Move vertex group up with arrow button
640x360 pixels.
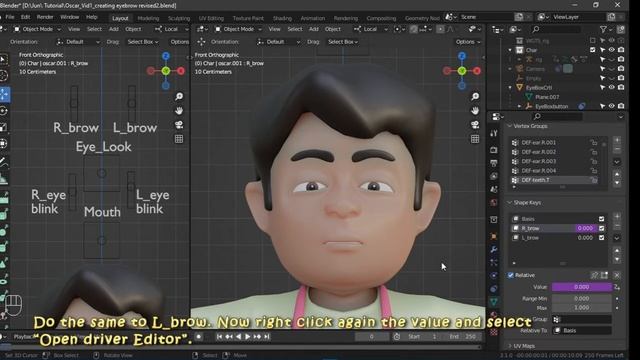point(617,174)
